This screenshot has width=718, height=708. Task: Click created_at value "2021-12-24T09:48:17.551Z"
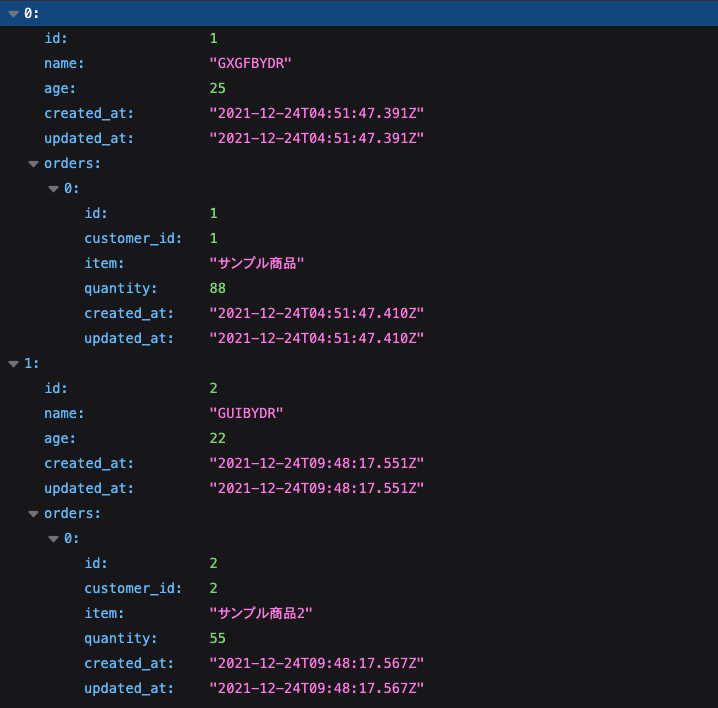click(316, 463)
